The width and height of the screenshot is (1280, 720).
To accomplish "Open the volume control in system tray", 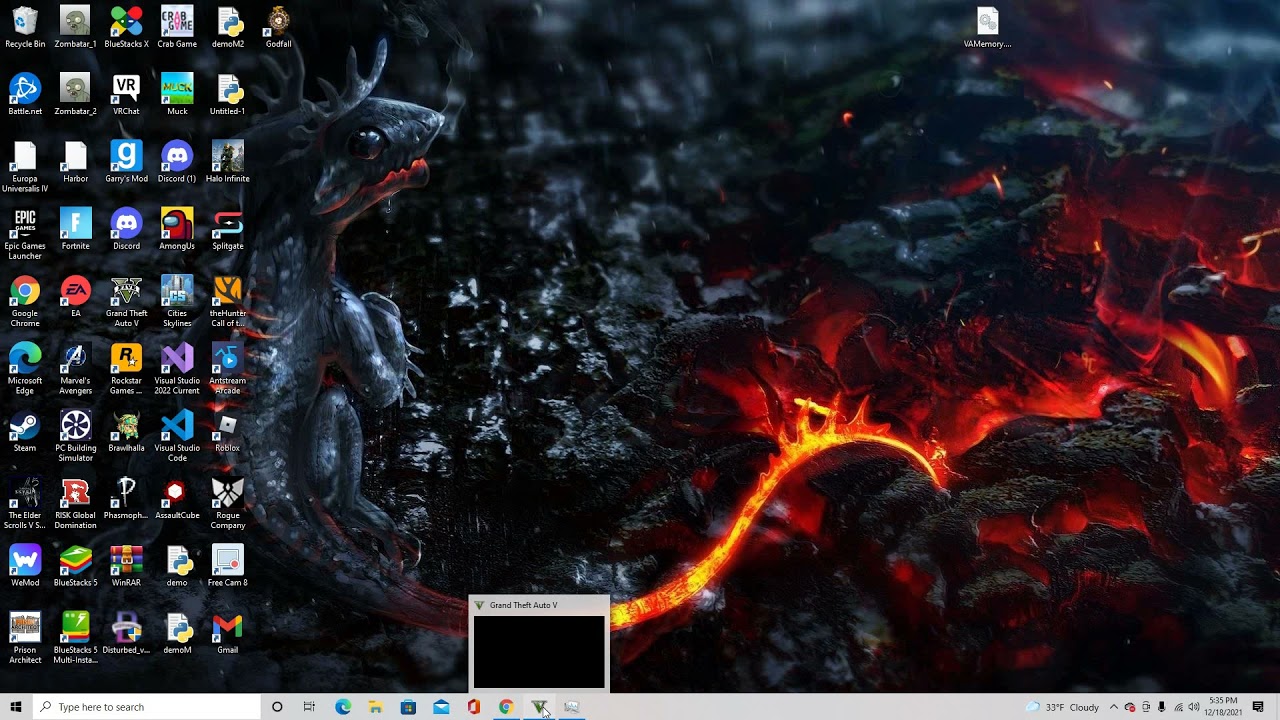I will [x=1193, y=707].
